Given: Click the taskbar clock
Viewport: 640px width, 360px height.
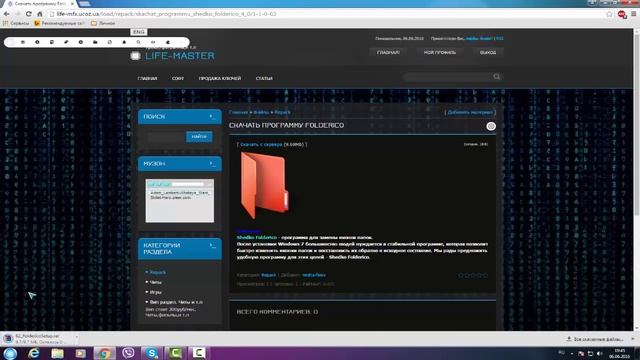Looking at the screenshot, I should (x=620, y=353).
